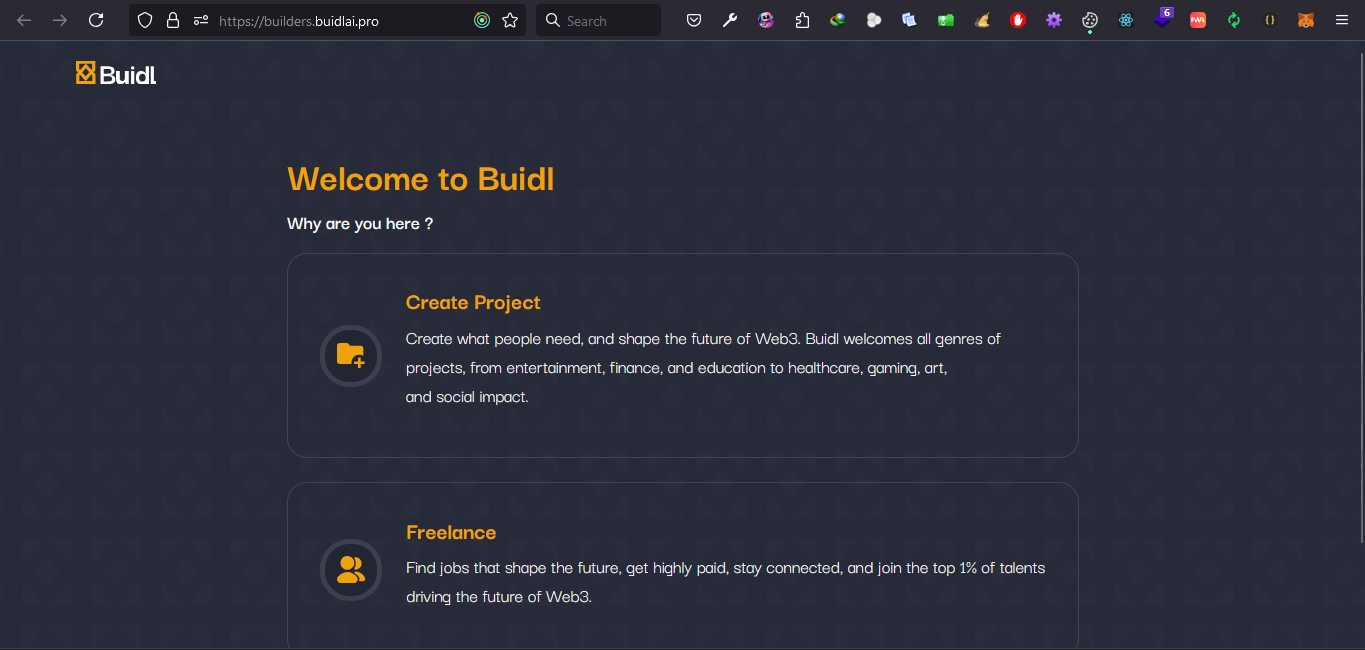Screen dimensions: 1365x650
Task: Click the Create Project folder icon
Action: click(350, 355)
